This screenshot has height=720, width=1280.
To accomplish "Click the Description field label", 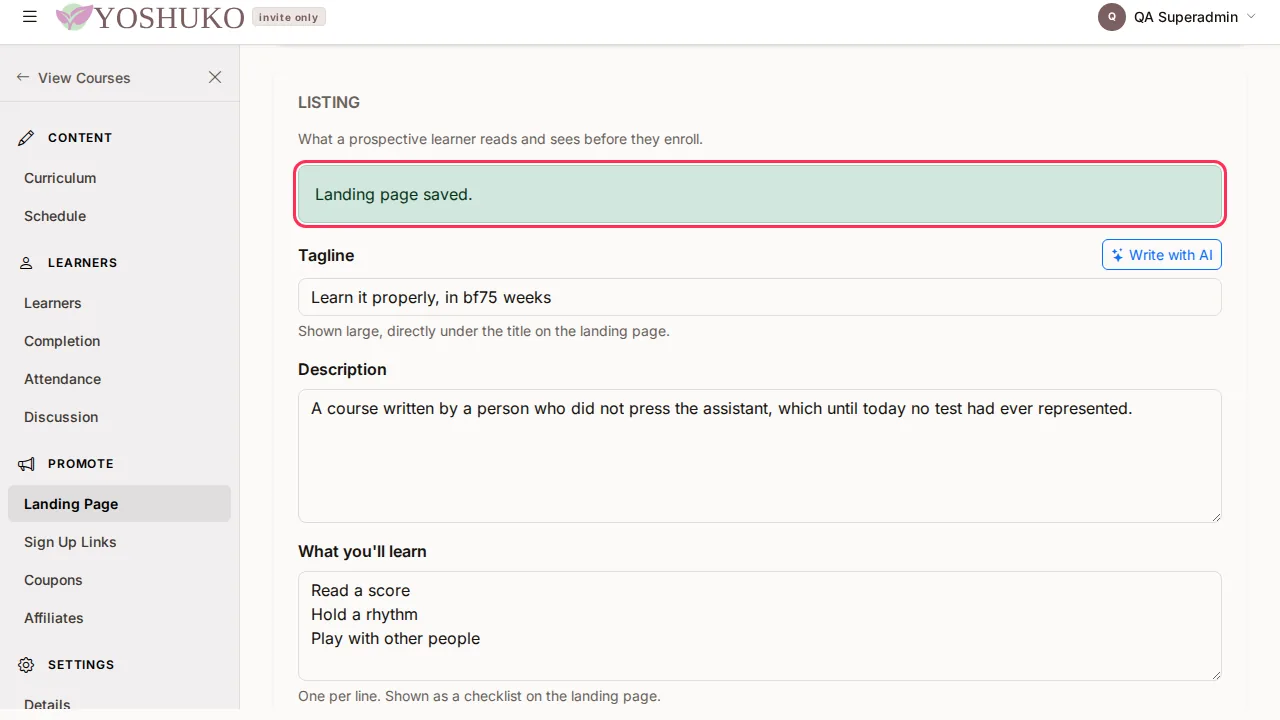I will click(342, 369).
